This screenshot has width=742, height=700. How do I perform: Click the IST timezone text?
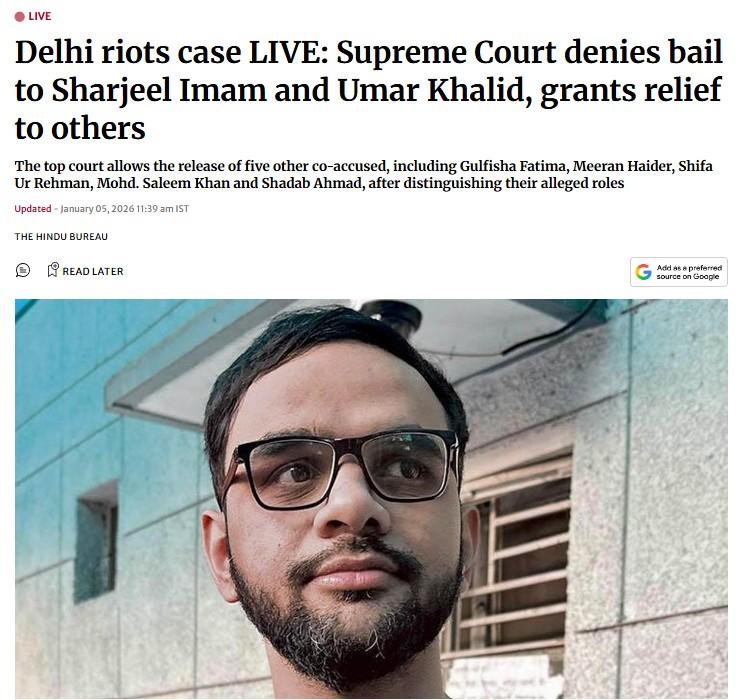tap(182, 209)
